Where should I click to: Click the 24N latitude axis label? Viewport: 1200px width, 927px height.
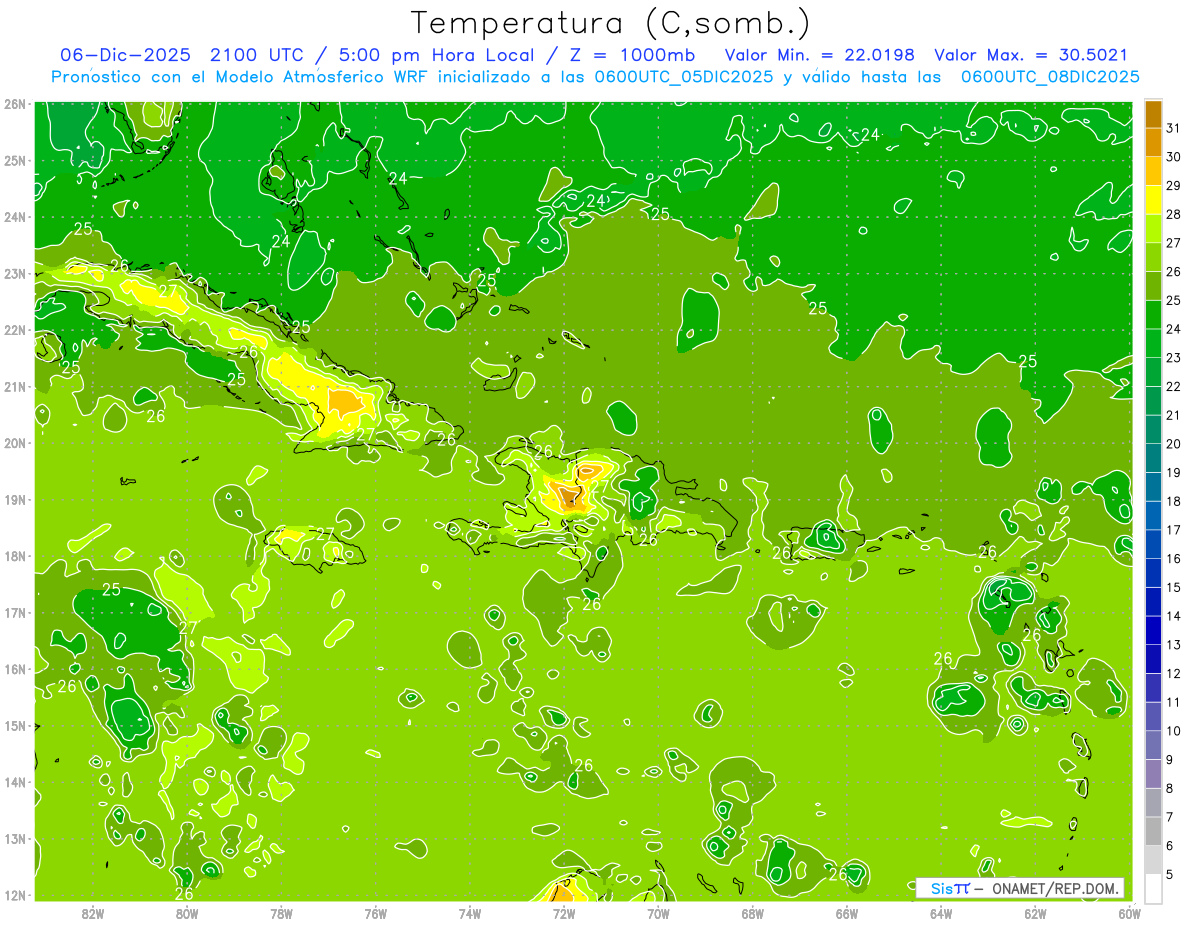click(x=14, y=217)
